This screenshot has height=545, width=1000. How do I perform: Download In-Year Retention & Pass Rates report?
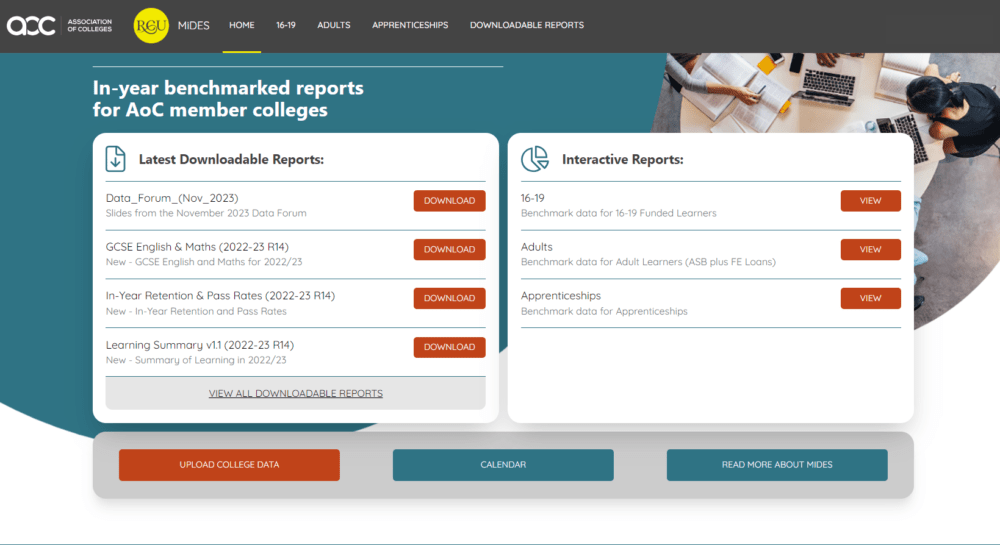[x=449, y=298]
